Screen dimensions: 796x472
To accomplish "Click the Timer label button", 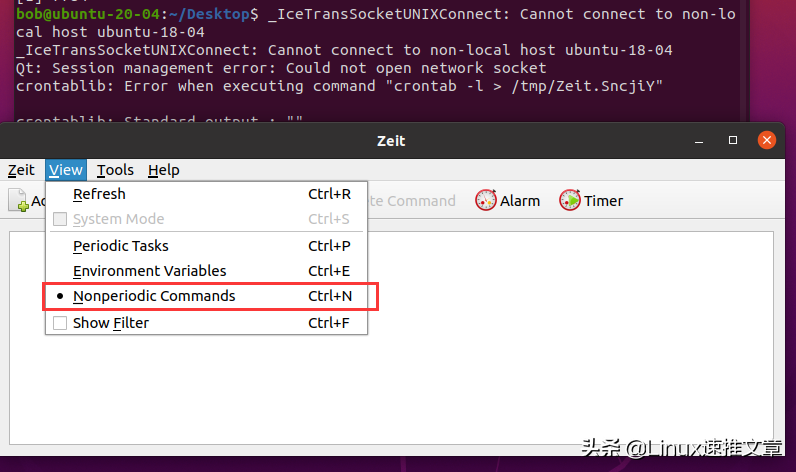I will point(603,201).
